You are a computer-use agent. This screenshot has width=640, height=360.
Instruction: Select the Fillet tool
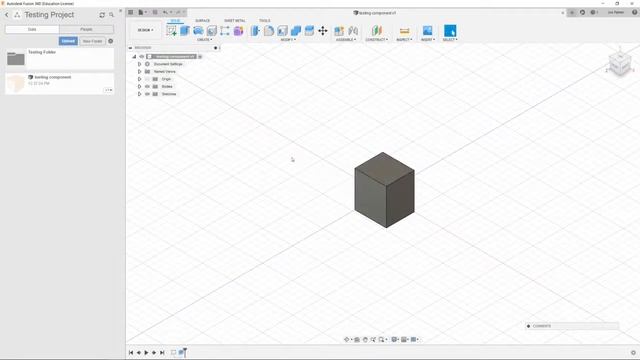(x=269, y=31)
